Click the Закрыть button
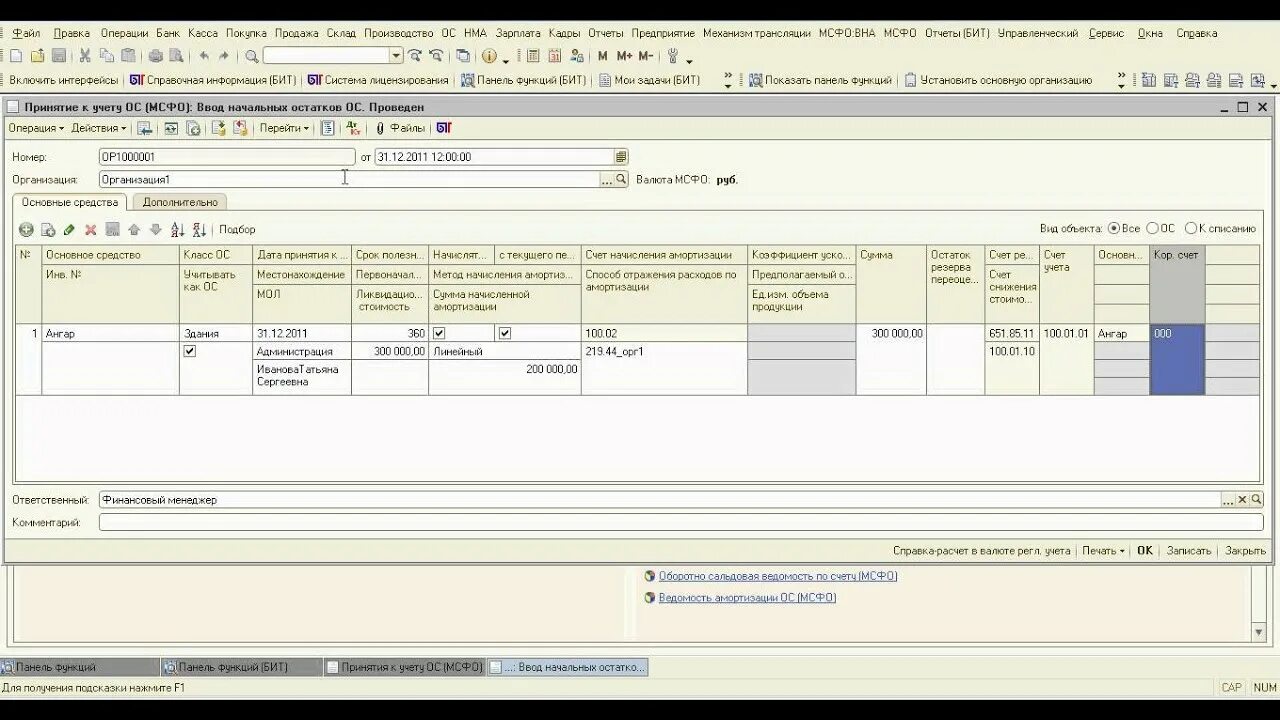 click(1245, 551)
